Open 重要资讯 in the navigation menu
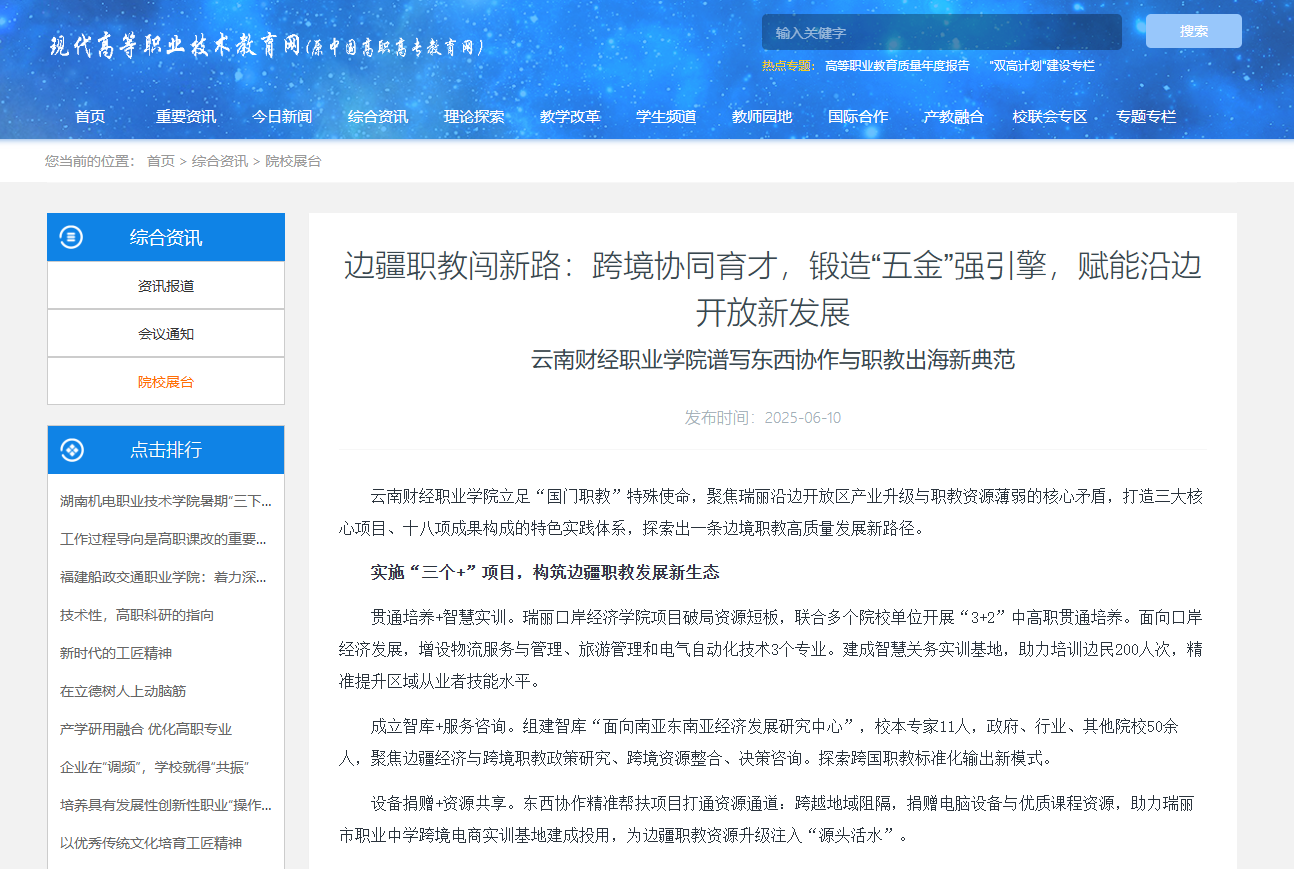 click(186, 116)
